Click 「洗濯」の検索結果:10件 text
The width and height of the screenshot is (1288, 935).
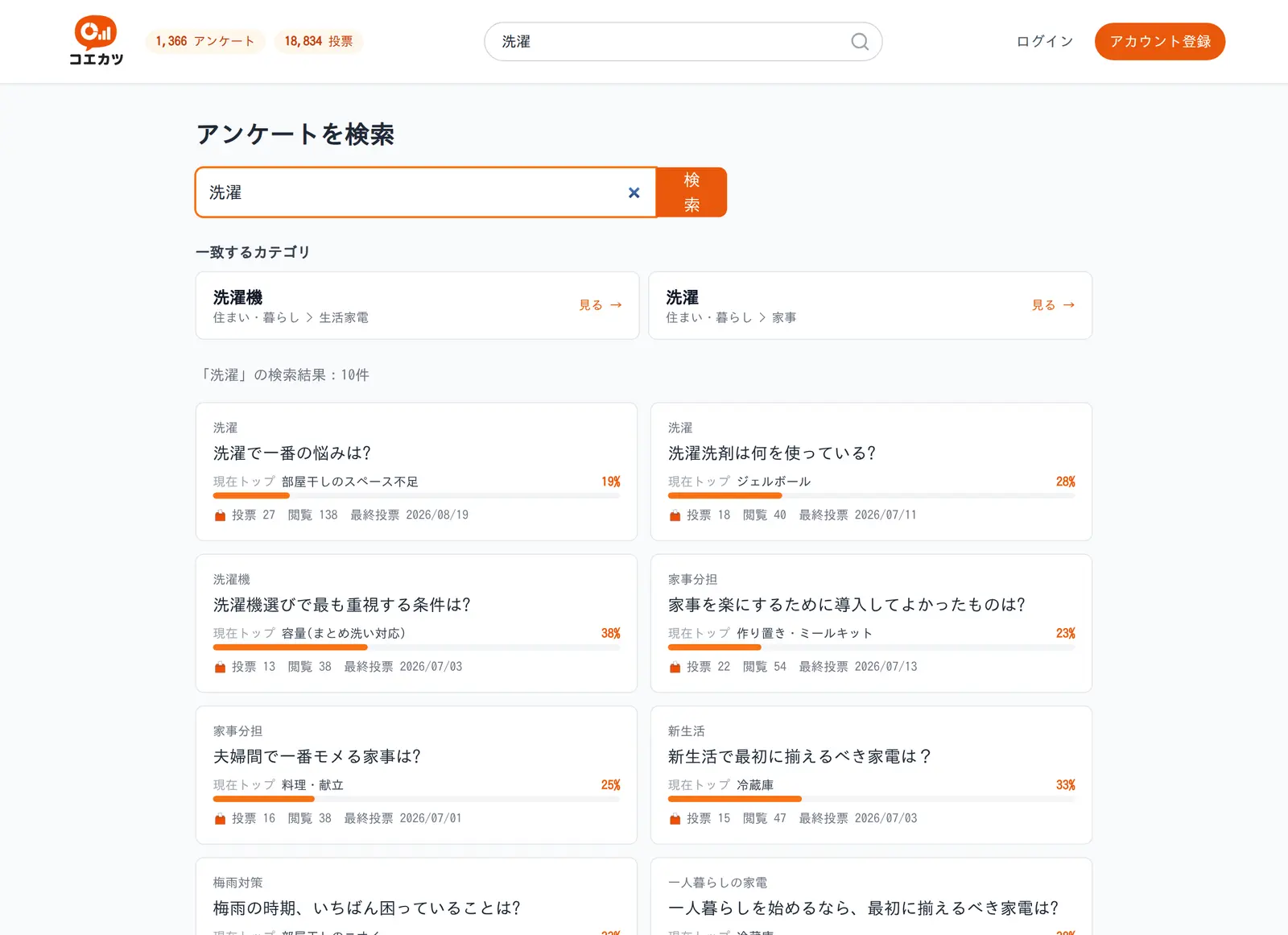[283, 375]
